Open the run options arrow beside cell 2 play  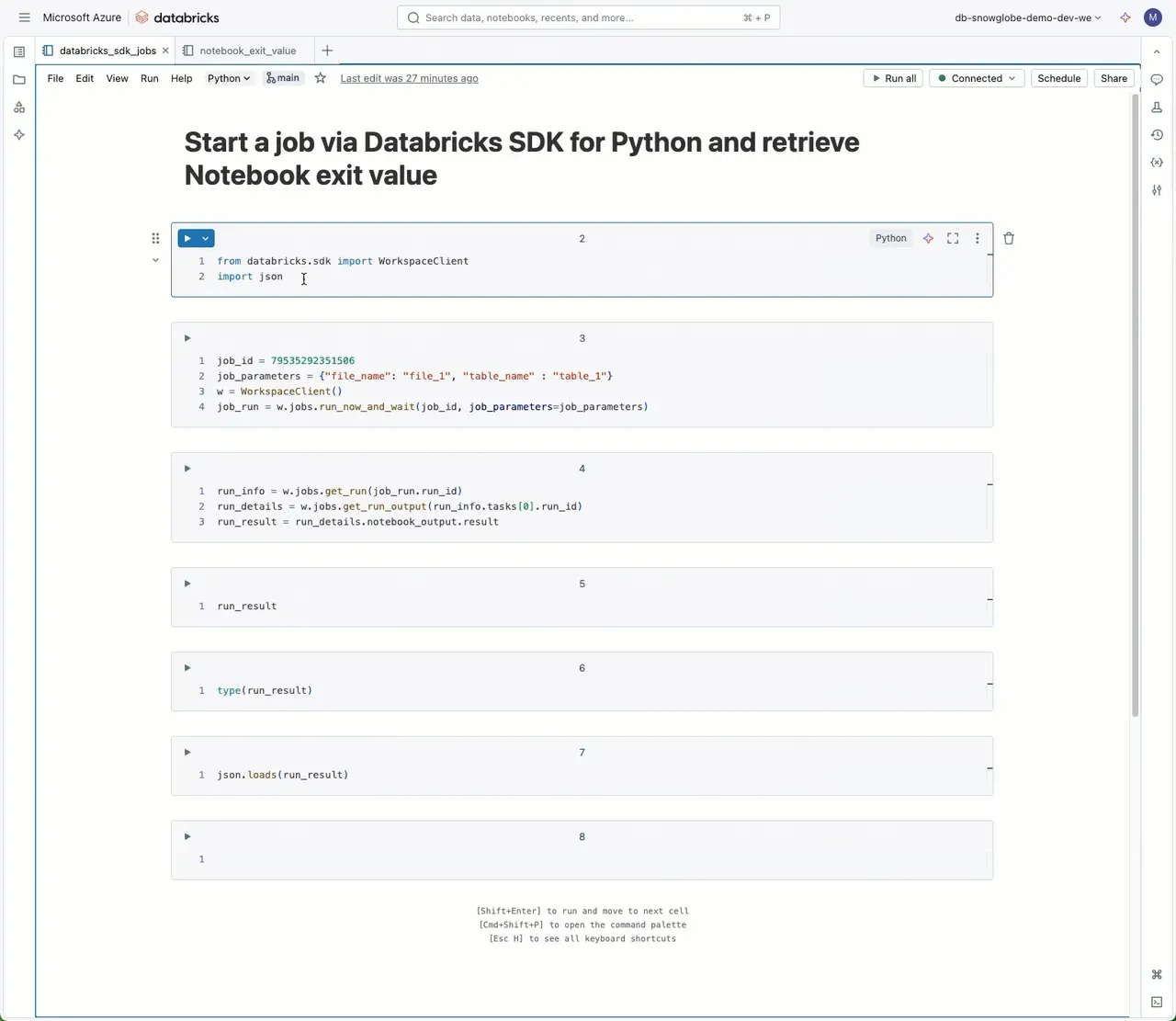pos(206,238)
